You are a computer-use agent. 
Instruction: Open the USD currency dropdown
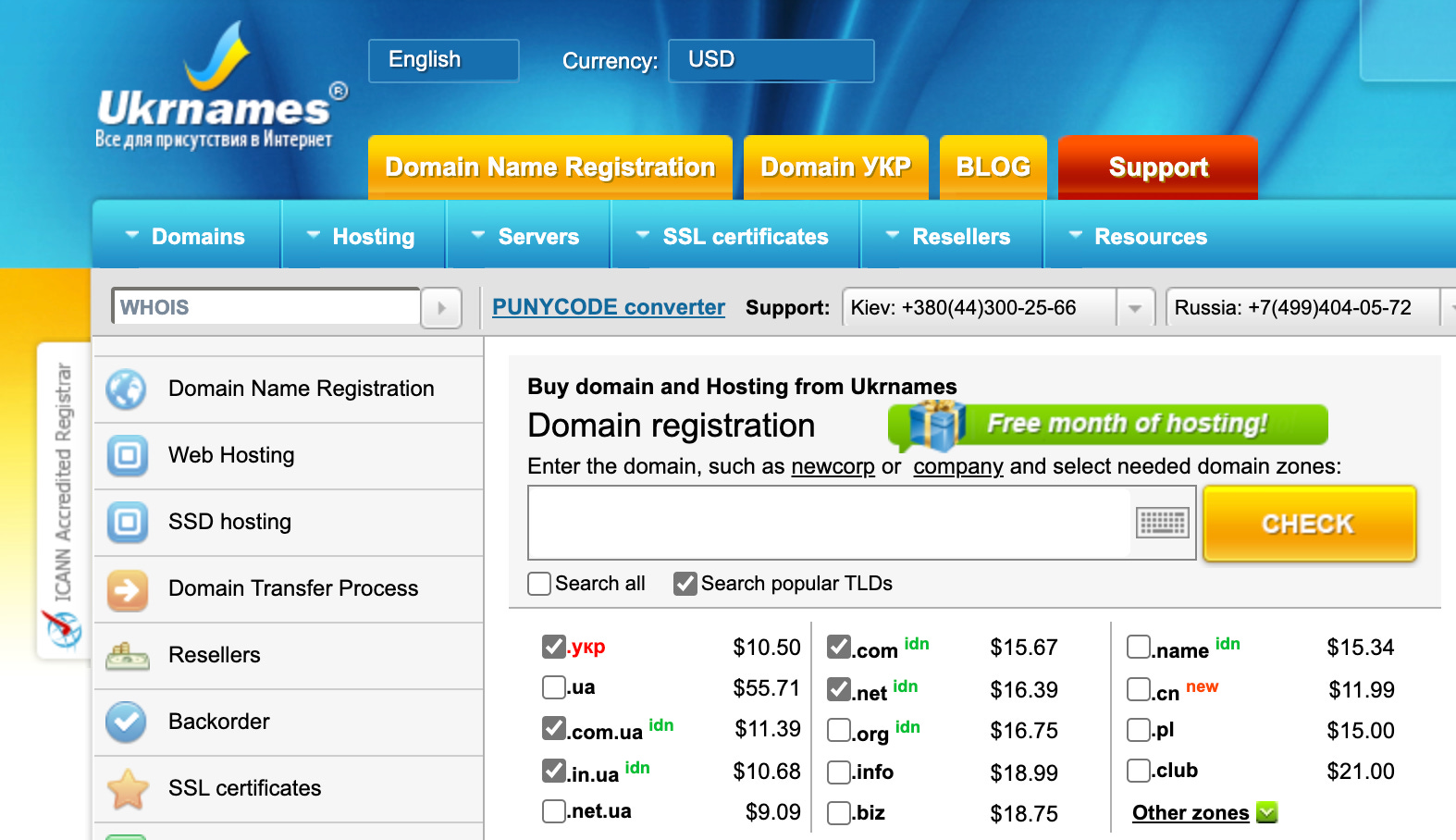click(771, 60)
